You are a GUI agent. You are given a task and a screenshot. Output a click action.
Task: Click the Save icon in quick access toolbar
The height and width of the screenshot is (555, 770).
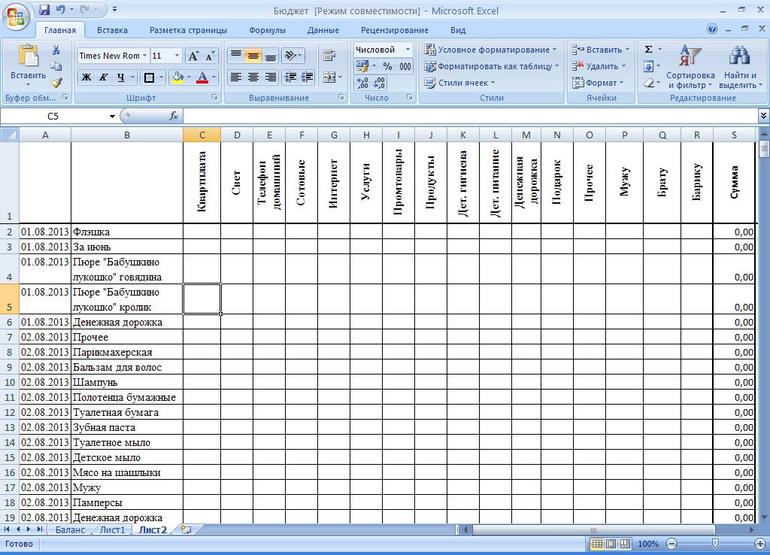tap(43, 9)
